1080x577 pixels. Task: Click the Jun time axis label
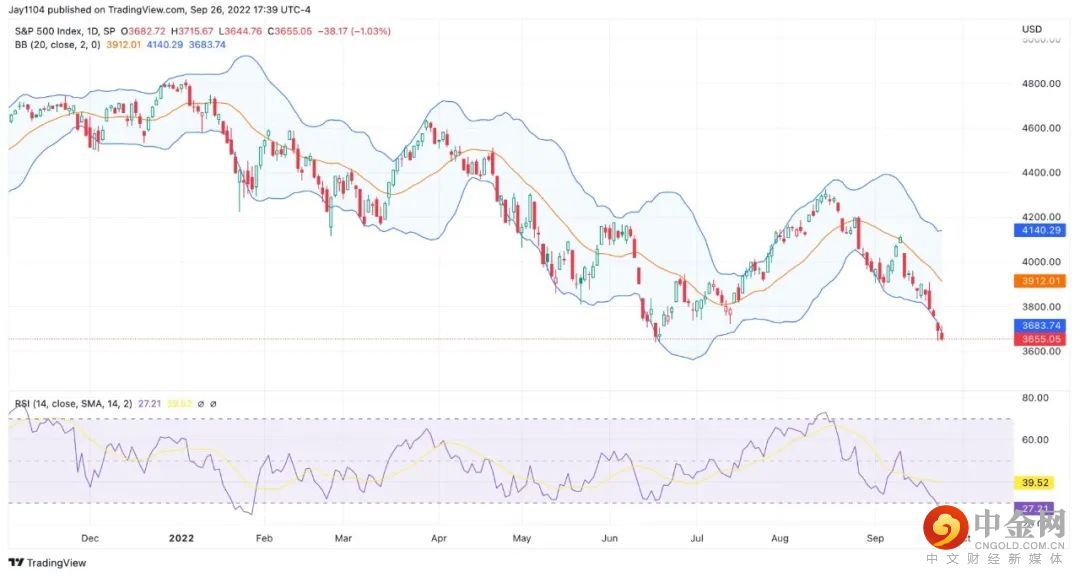click(610, 538)
